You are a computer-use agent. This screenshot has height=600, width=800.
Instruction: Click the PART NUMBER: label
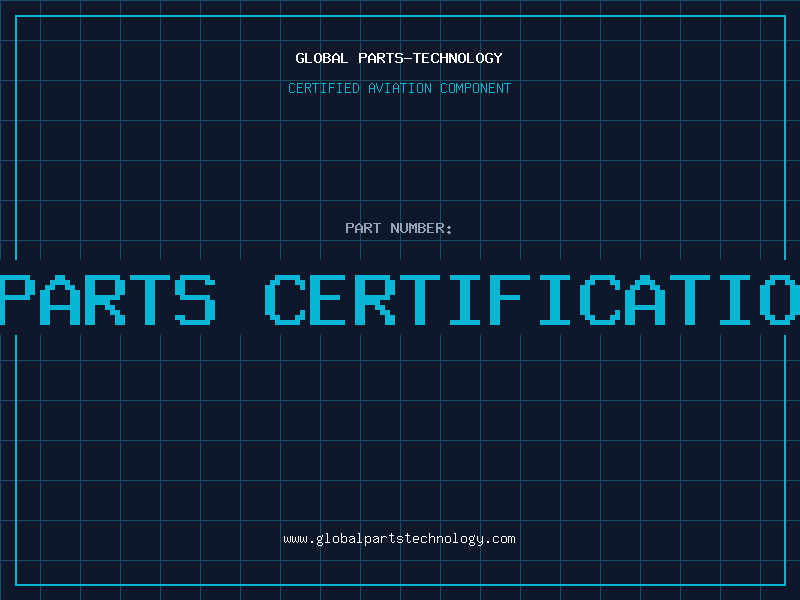click(x=399, y=228)
